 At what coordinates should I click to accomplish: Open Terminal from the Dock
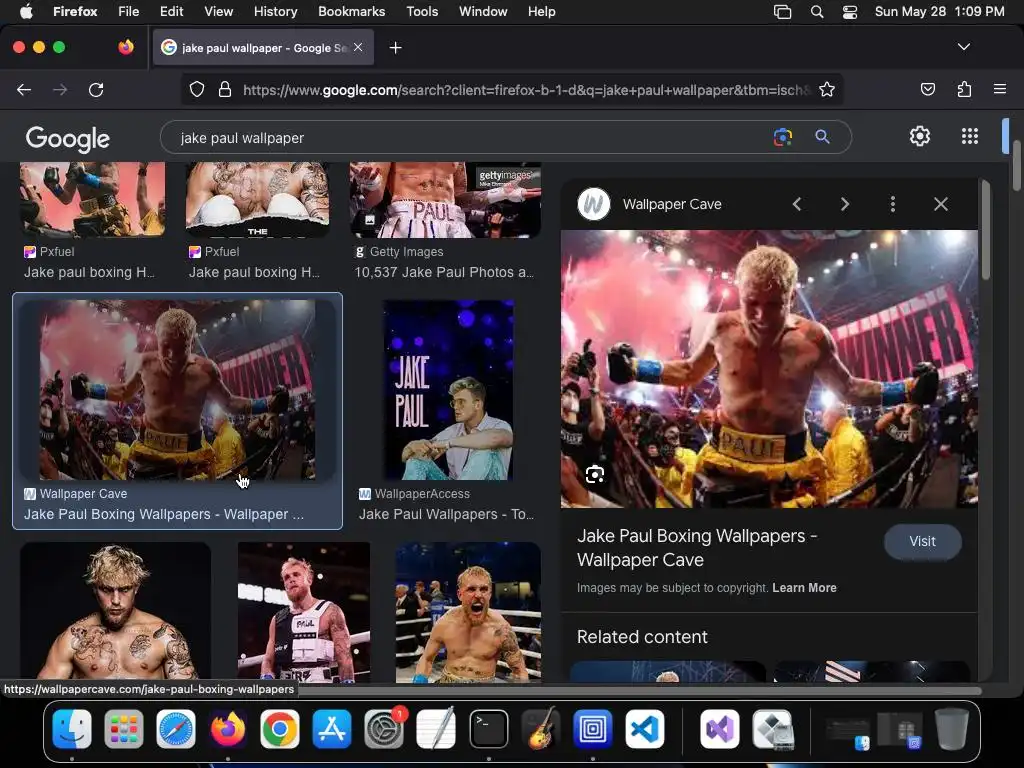point(488,729)
